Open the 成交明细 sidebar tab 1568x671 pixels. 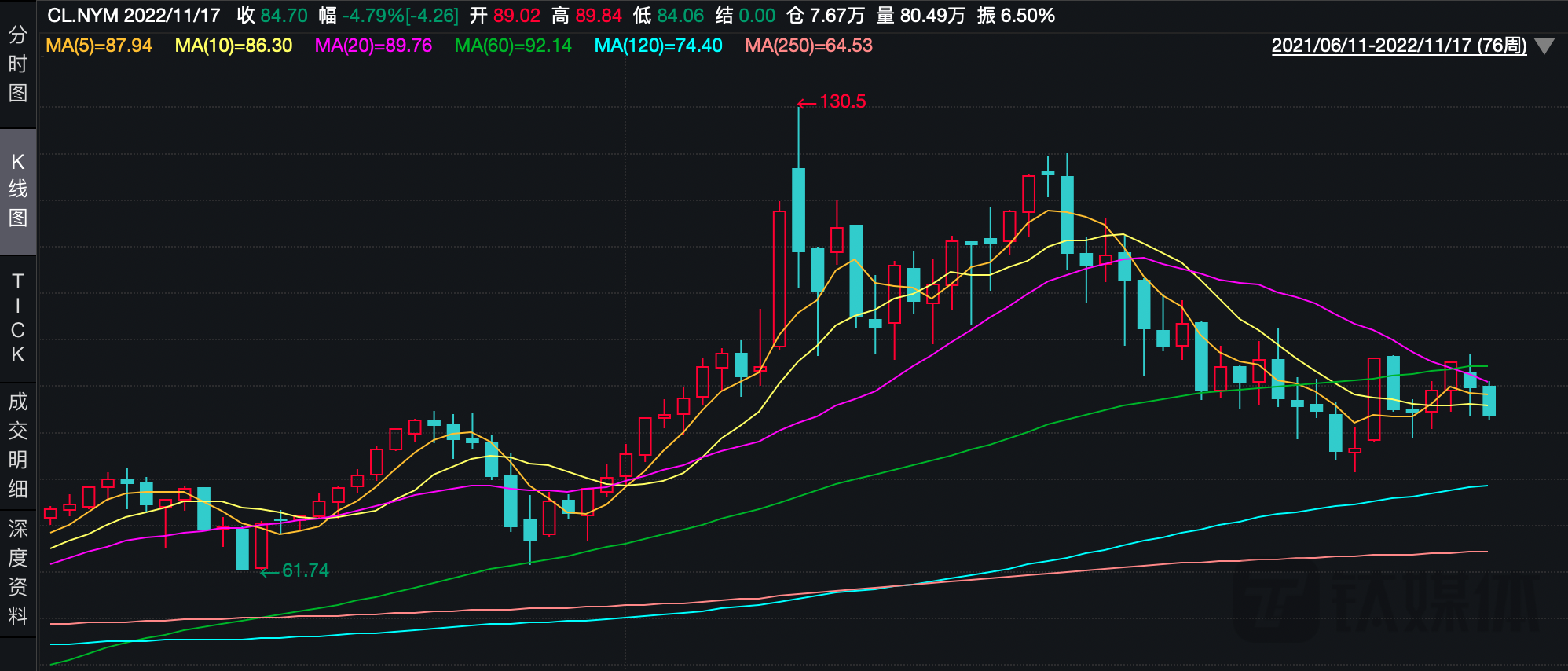(17, 445)
